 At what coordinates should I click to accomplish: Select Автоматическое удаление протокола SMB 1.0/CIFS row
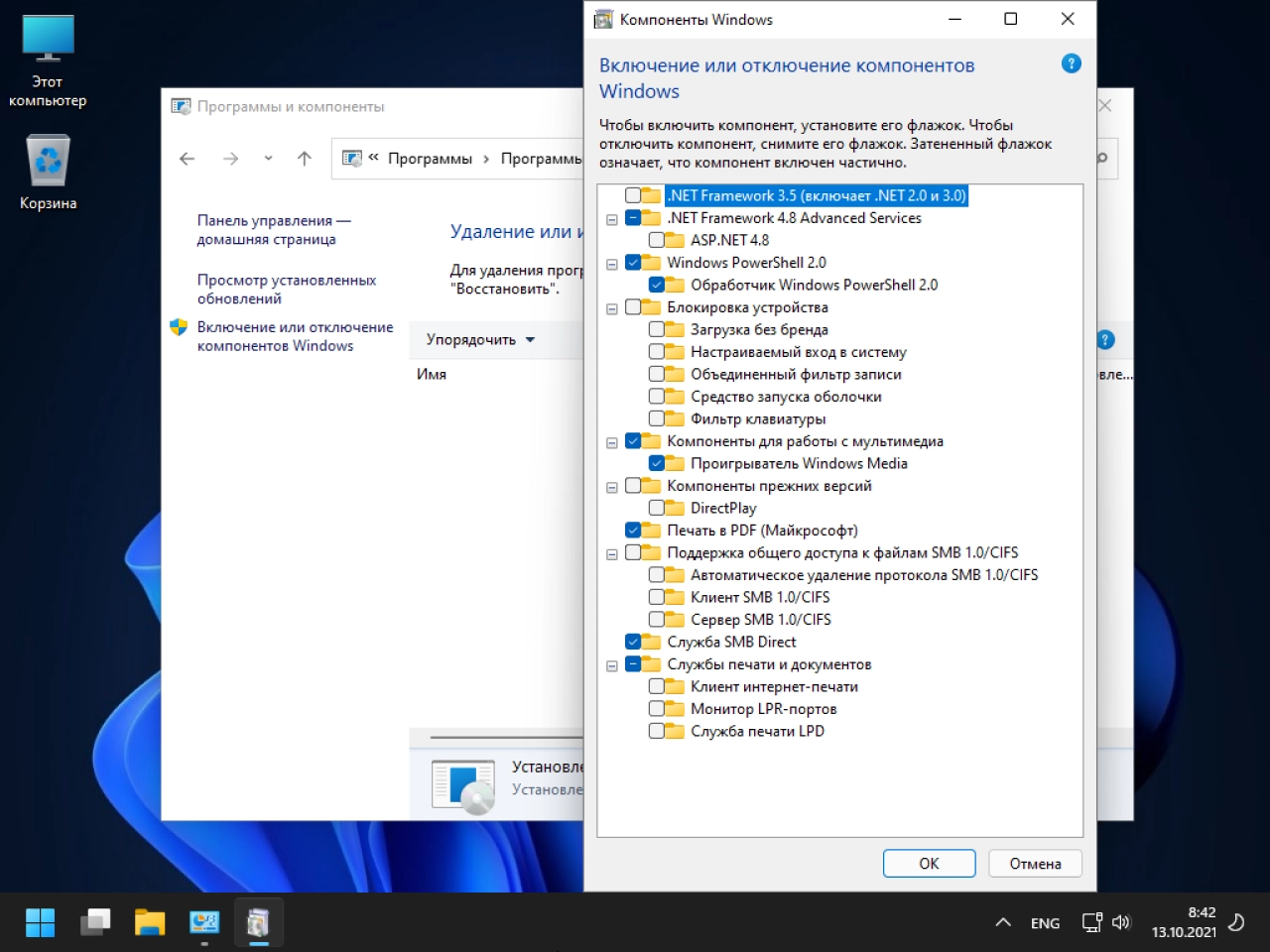pyautogui.click(x=864, y=575)
